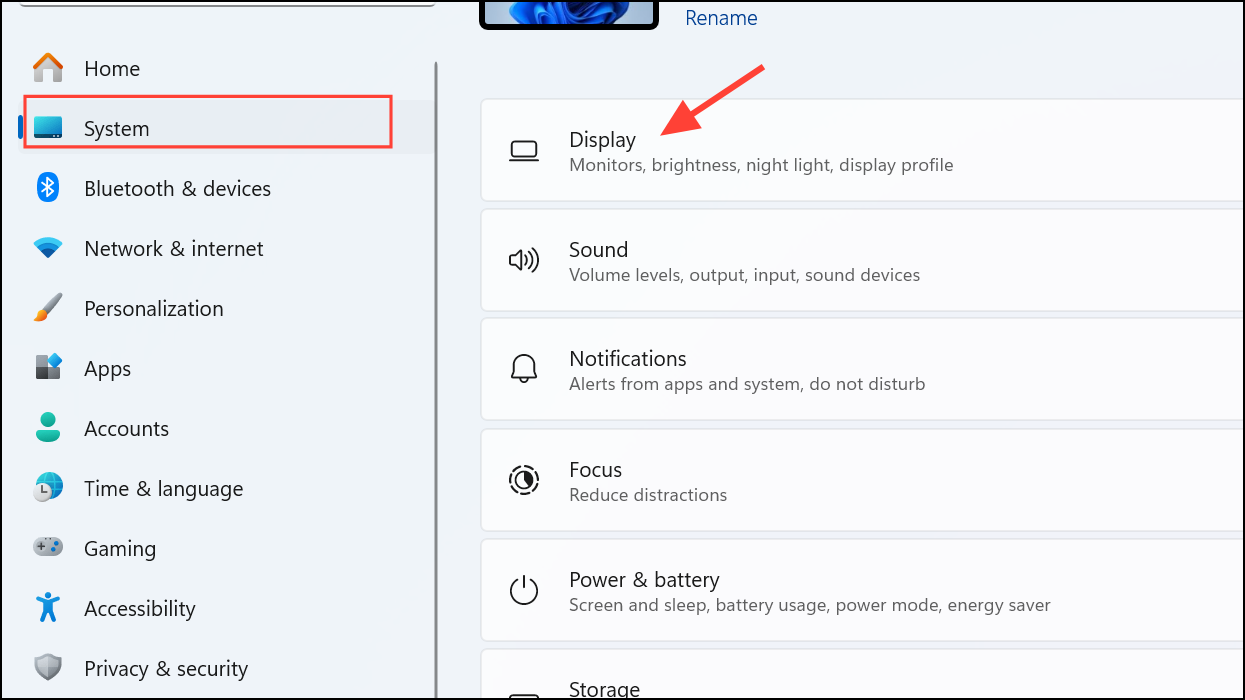Select the Privacy & security shield icon
This screenshot has width=1245, height=700.
pos(48,668)
